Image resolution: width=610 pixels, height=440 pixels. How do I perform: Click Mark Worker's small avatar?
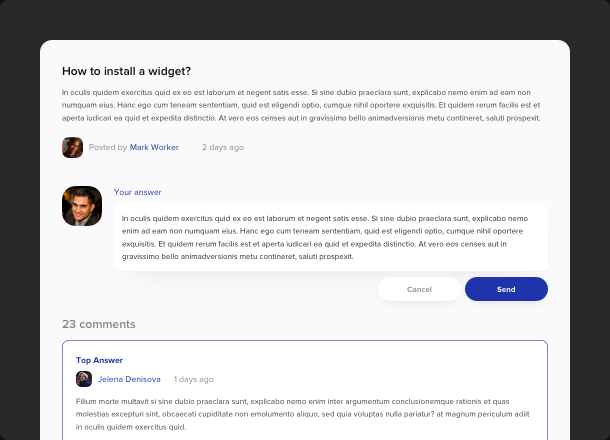point(72,147)
